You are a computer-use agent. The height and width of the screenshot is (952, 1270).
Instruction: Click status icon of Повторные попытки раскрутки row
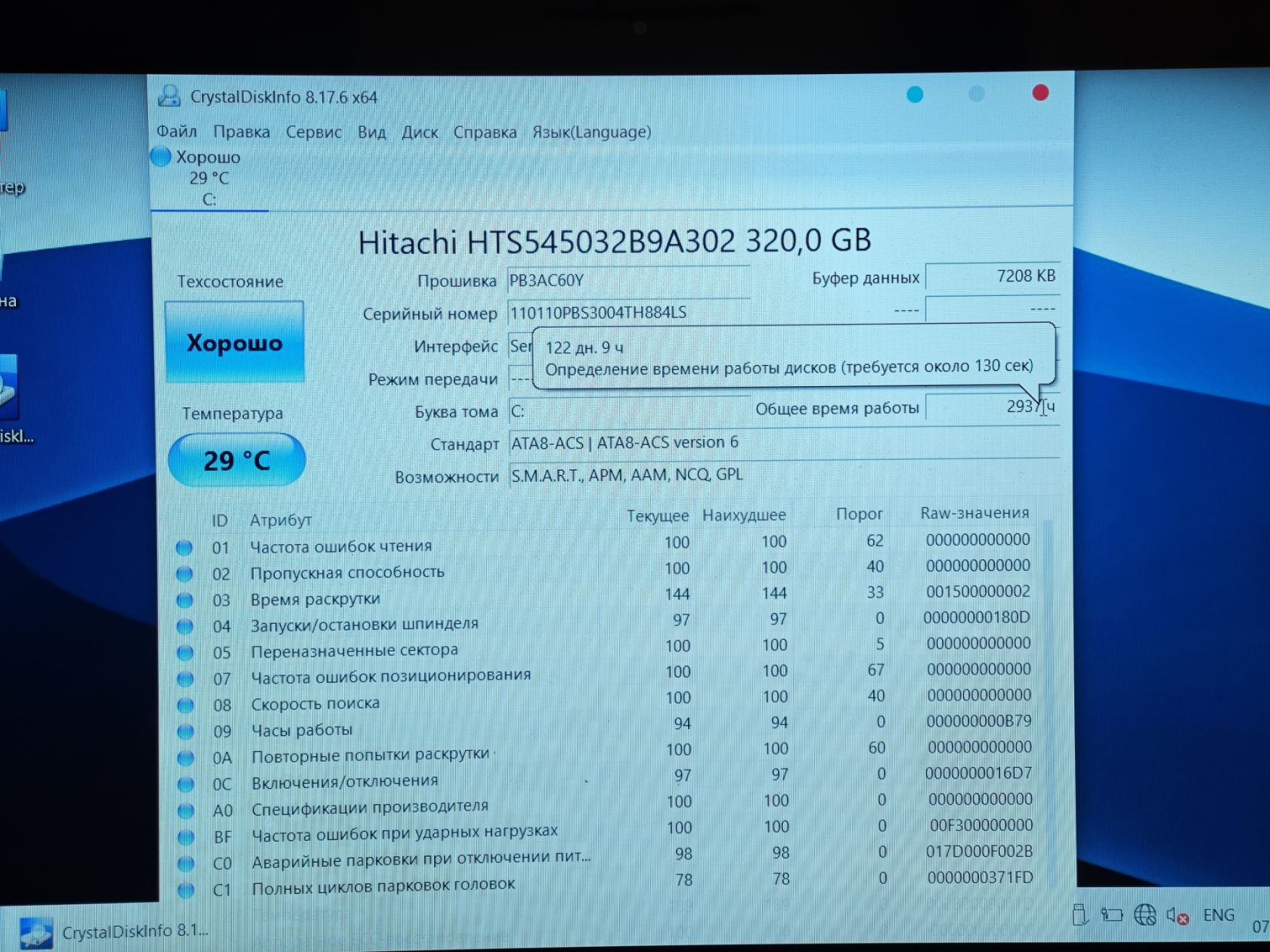point(185,758)
